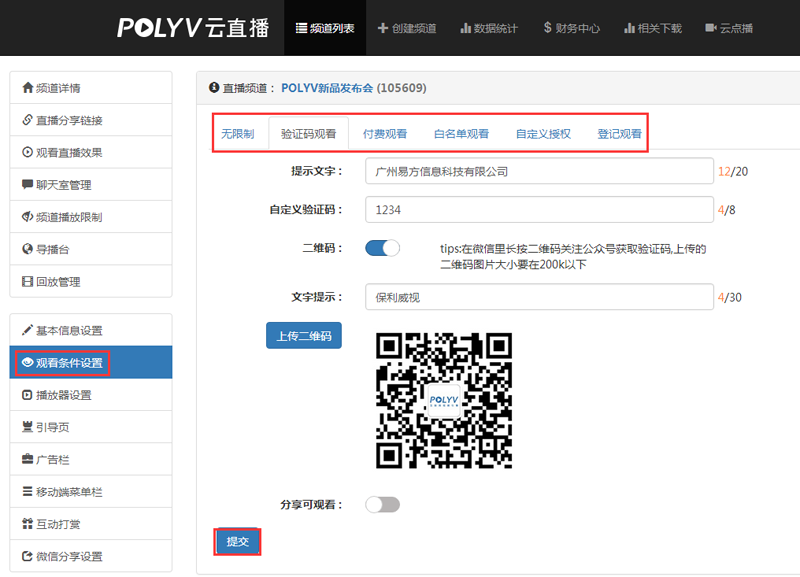This screenshot has height=577, width=800.
Task: Click the pencil icon beside 基本信息设置
Action: pos(27,330)
